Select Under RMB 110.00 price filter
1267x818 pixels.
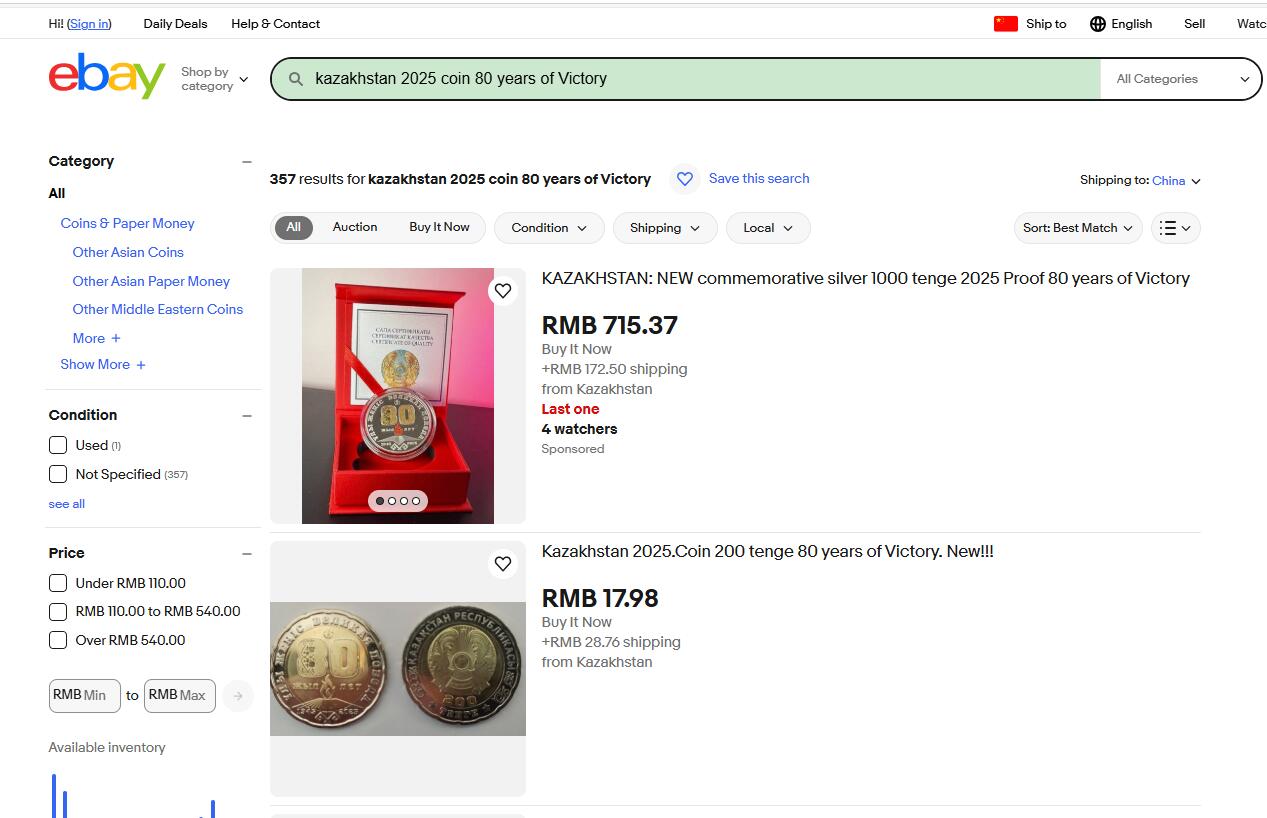point(58,583)
